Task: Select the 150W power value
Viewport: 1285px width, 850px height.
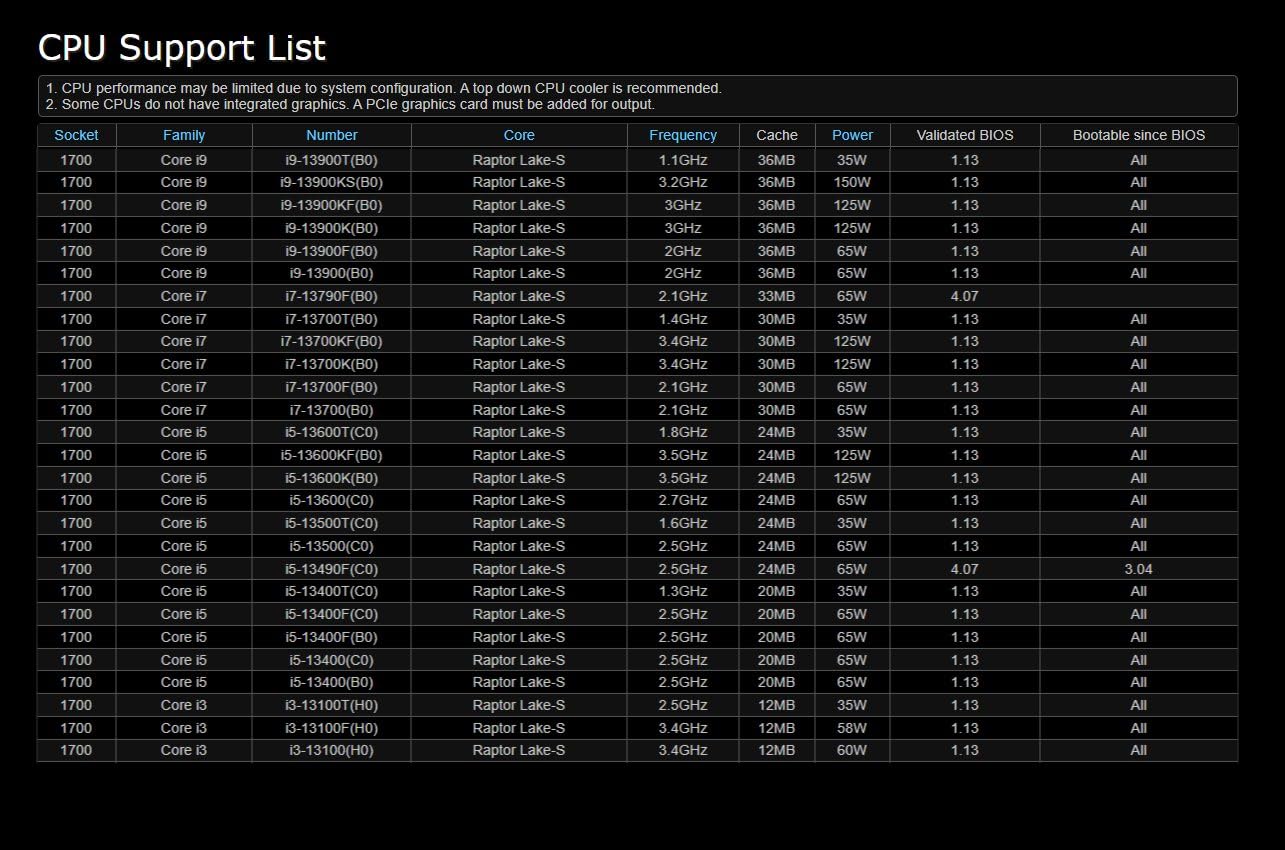Action: coord(852,182)
